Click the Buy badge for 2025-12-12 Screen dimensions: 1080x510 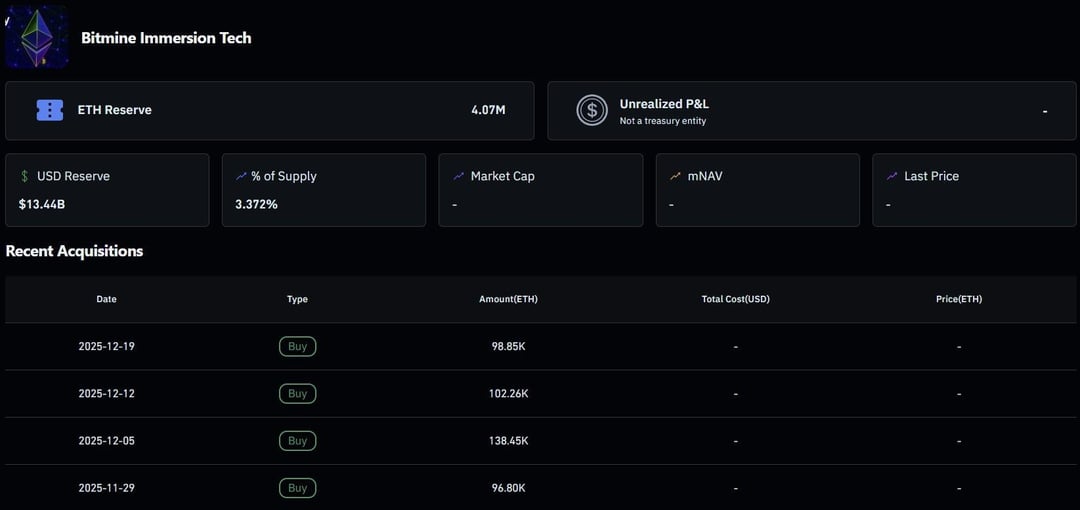[x=297, y=393]
